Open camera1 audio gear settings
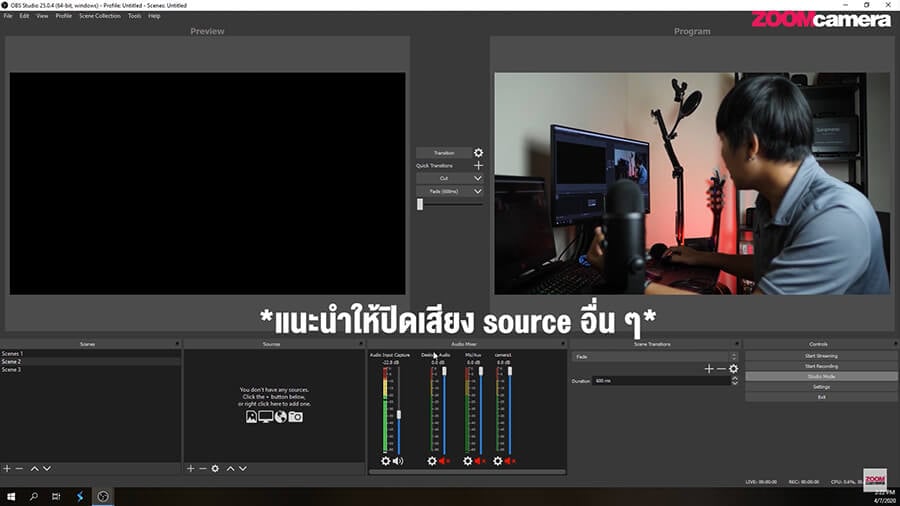This screenshot has height=506, width=900. [498, 461]
